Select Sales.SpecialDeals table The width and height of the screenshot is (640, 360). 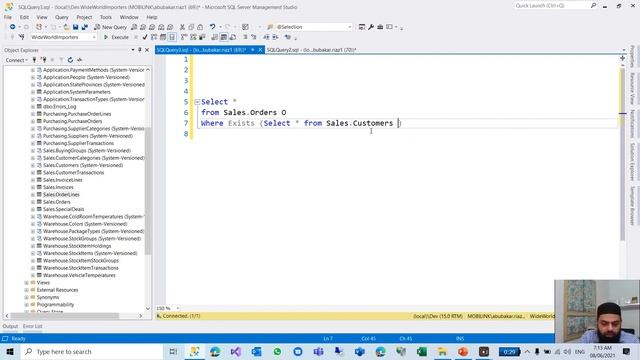click(x=64, y=209)
